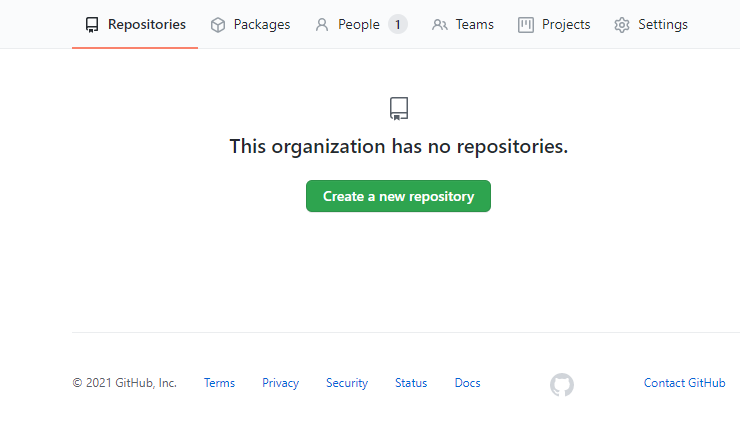Click the People person icon

(322, 25)
